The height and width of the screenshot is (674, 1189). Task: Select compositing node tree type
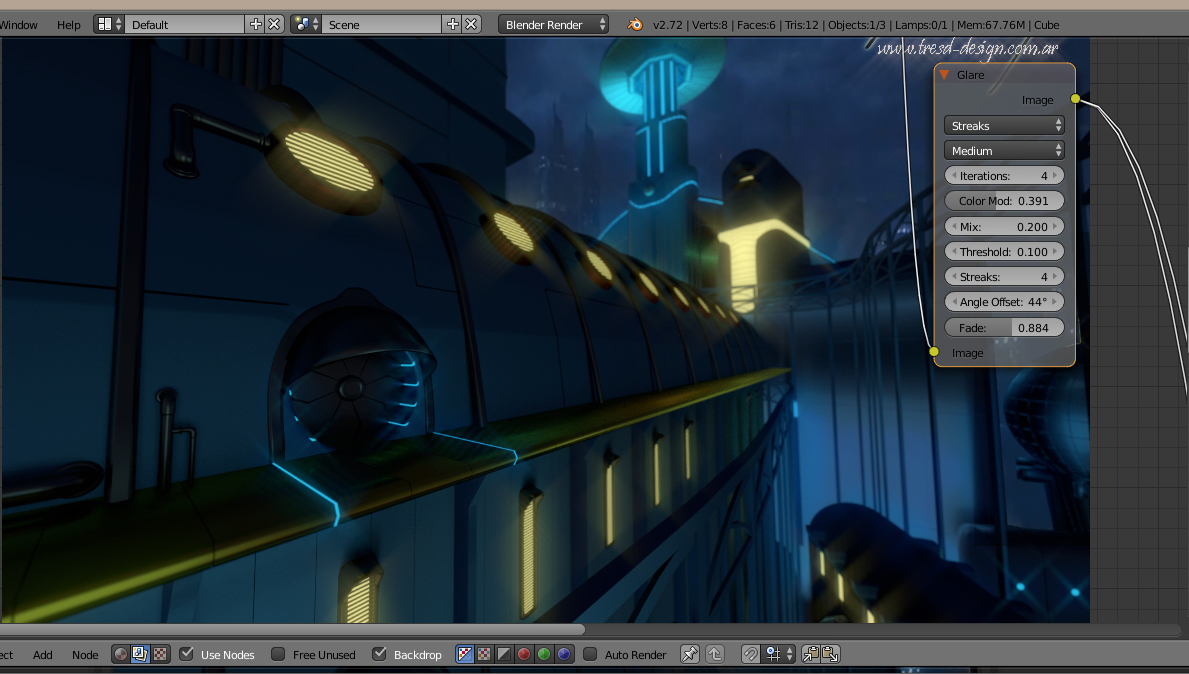point(140,654)
